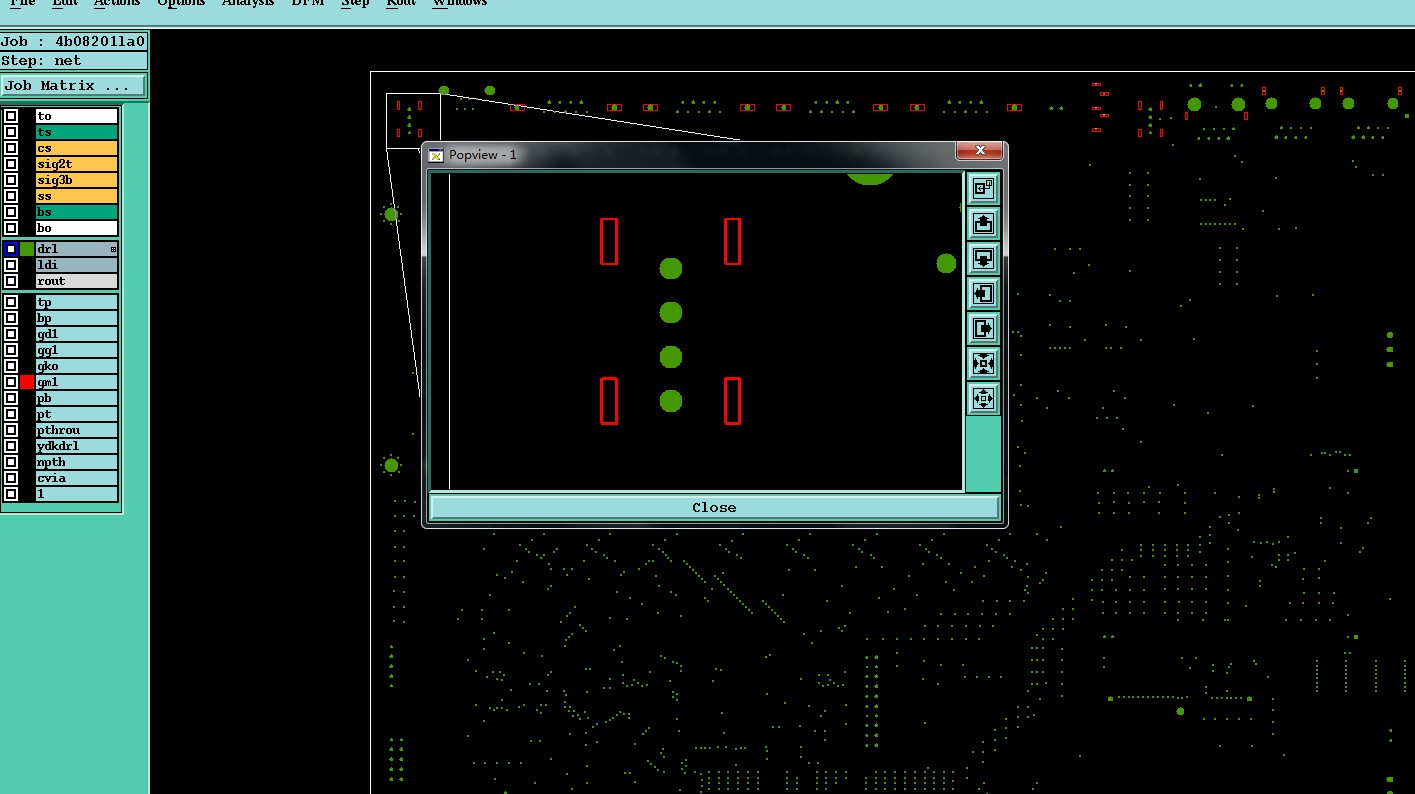Screen dimensions: 1415x794
Task: Select the bo layer name
Action: click(77, 228)
